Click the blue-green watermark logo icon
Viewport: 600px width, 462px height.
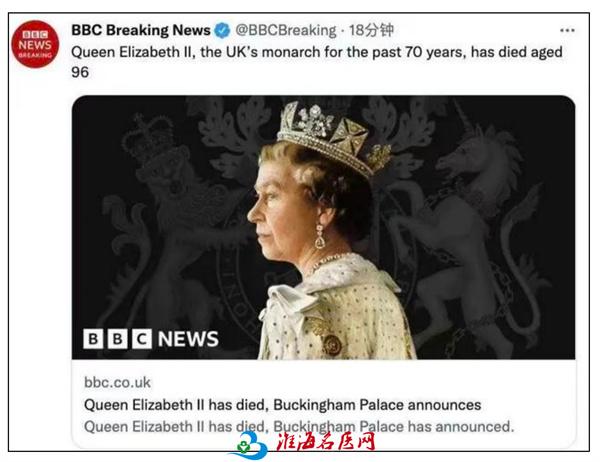coord(249,446)
